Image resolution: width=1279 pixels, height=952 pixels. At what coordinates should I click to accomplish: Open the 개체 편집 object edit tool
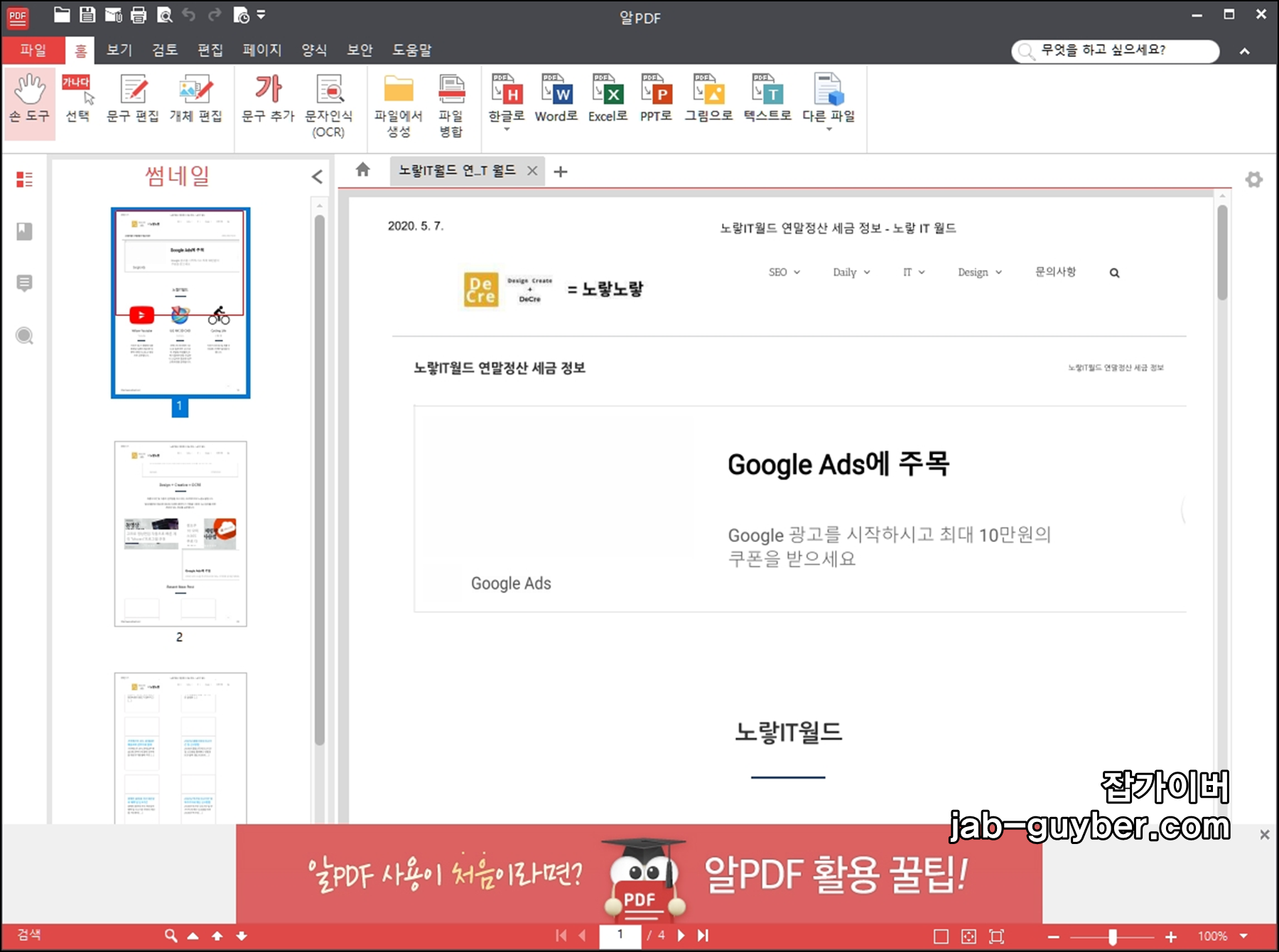pyautogui.click(x=195, y=99)
